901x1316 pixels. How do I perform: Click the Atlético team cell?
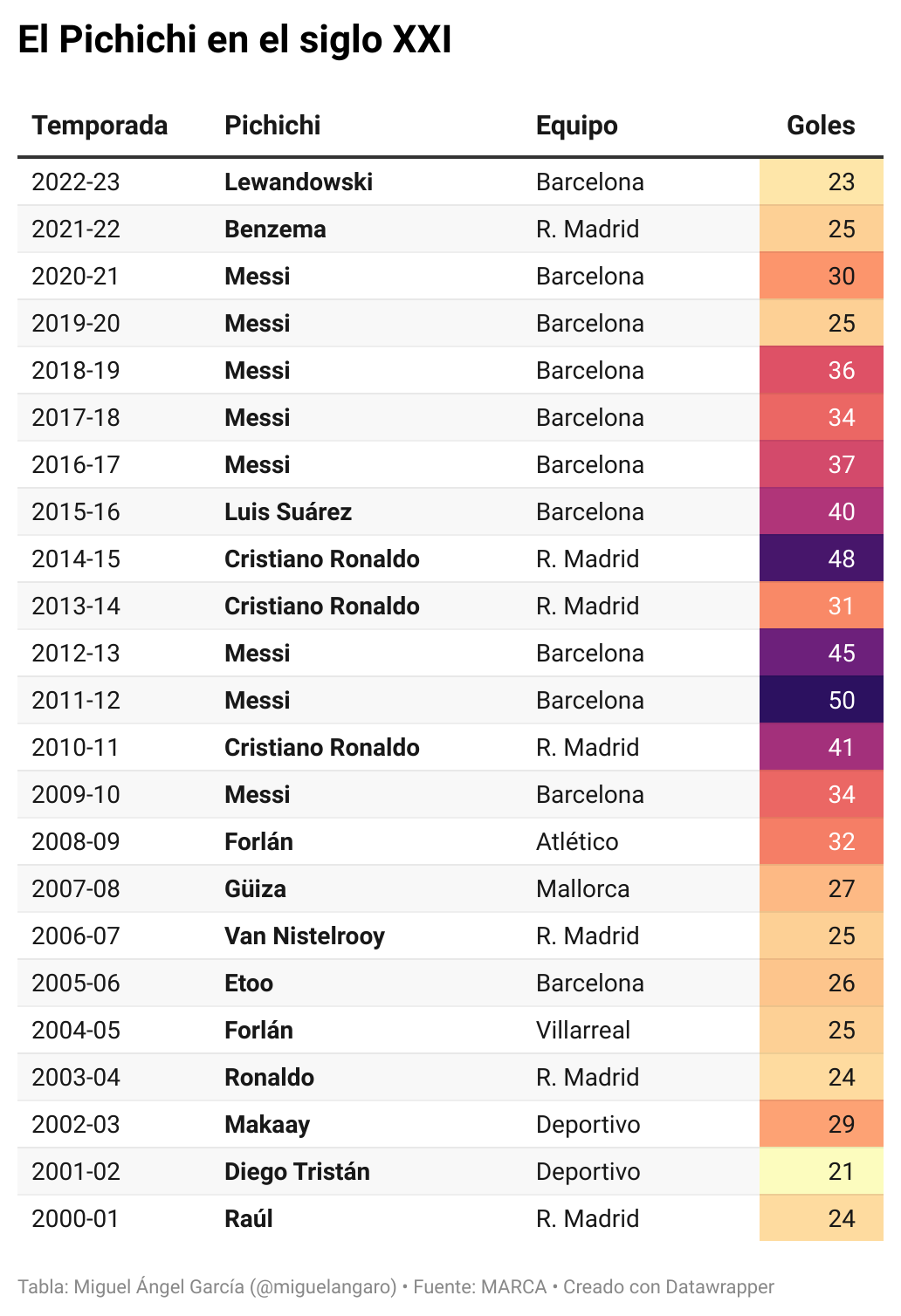pyautogui.click(x=577, y=841)
